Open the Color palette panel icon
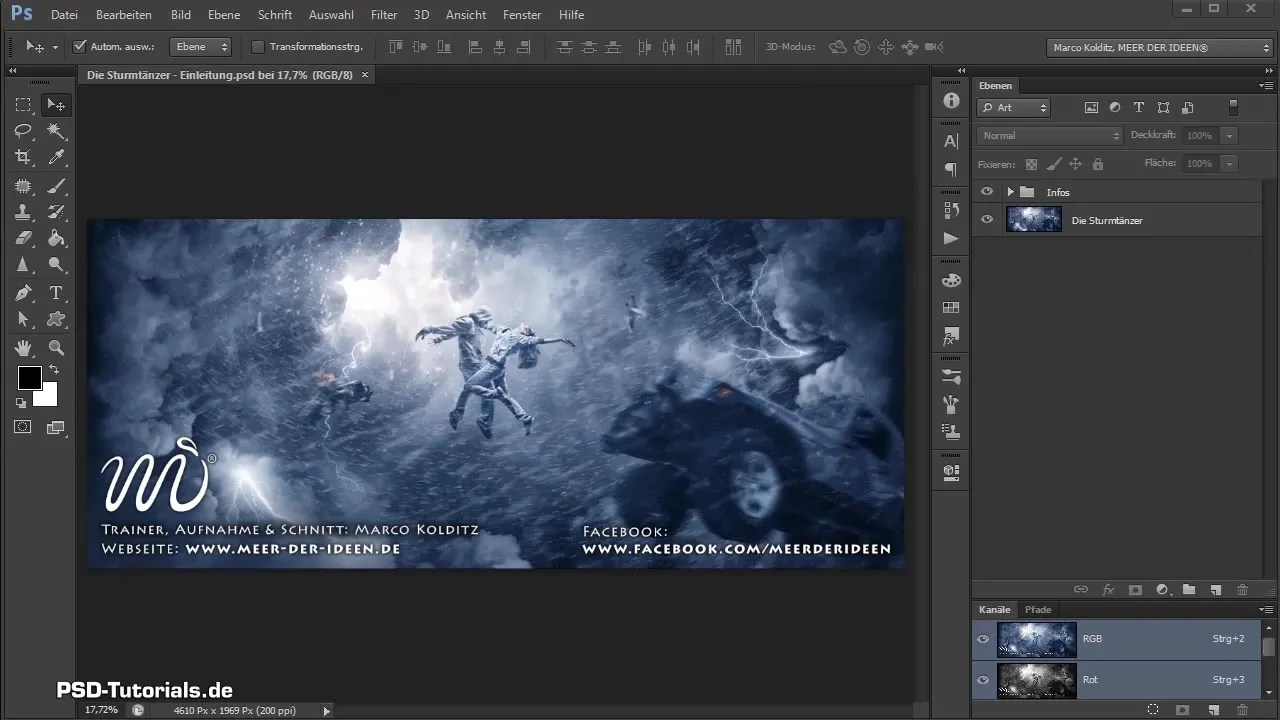Image resolution: width=1280 pixels, height=720 pixels. pos(951,281)
